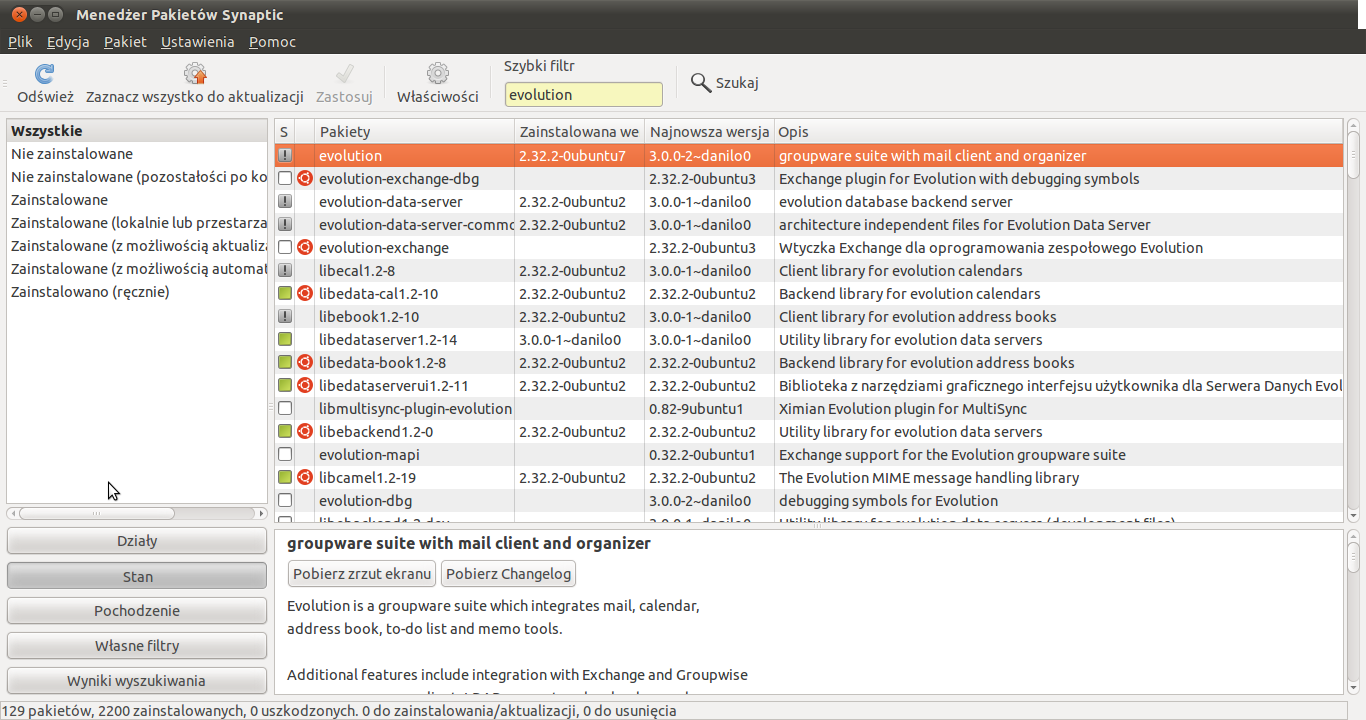
Task: Select Zainstalowane (lokalnie lub przestarzałe) filter
Action: pyautogui.click(x=137, y=223)
